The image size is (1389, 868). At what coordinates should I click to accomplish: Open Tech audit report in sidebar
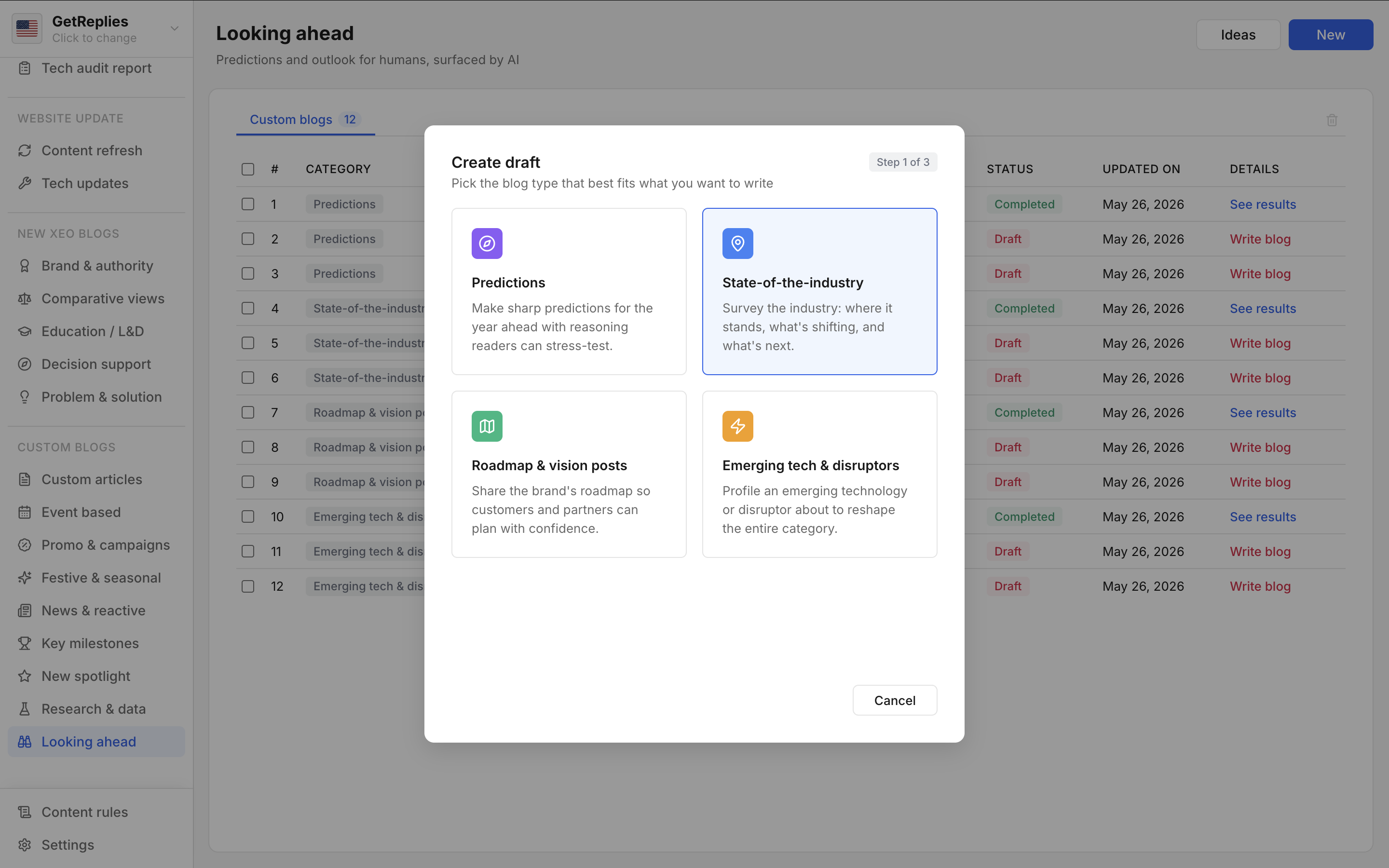click(x=96, y=68)
